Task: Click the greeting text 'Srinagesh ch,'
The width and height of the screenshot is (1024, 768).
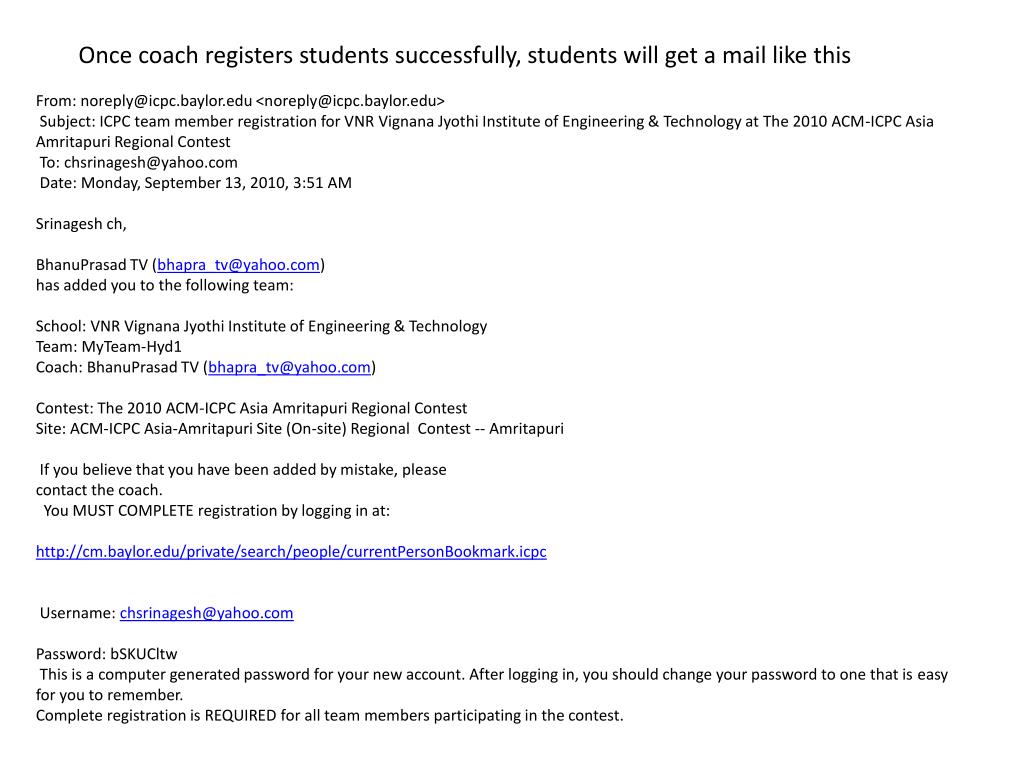Action: 81,224
